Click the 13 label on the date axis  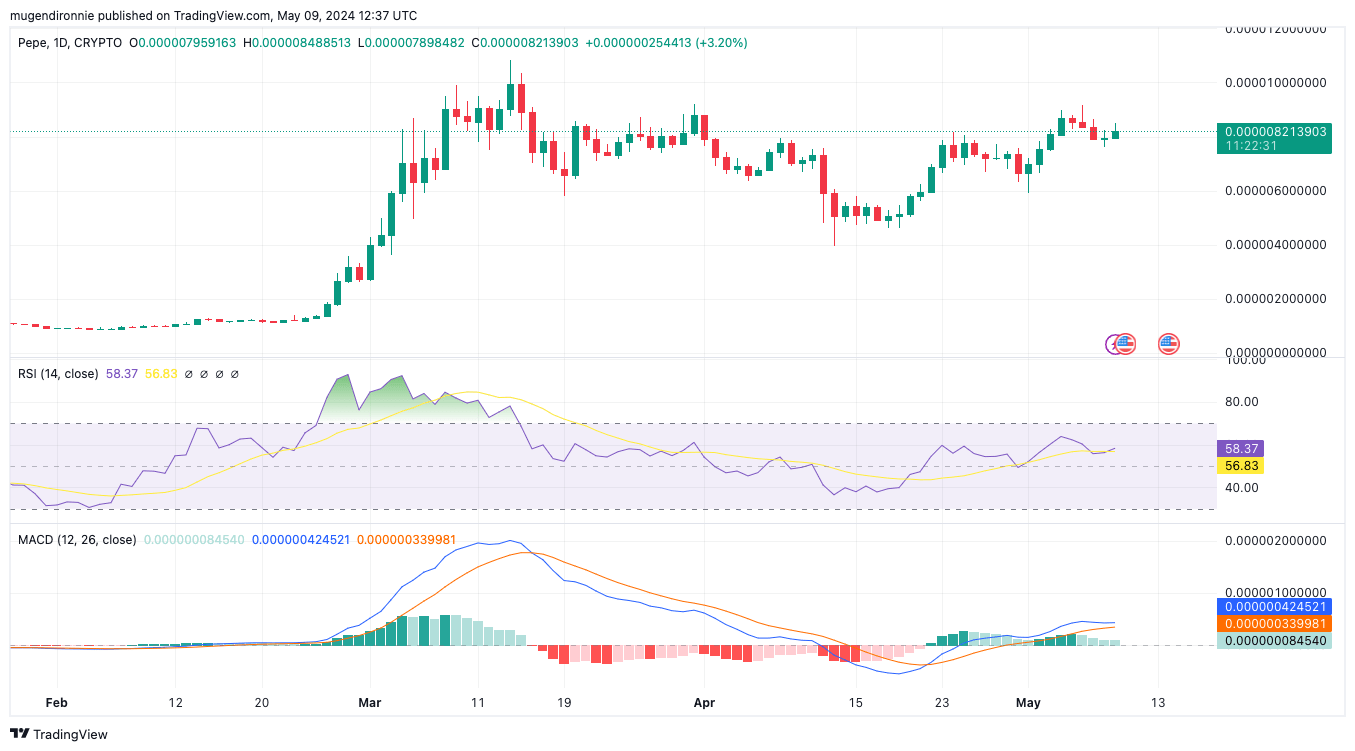1158,702
